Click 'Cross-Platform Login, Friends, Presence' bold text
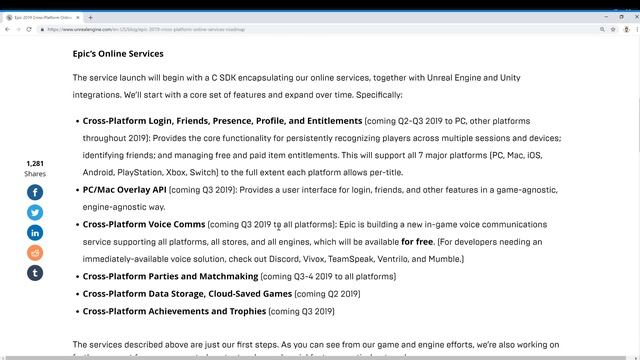The height and width of the screenshot is (360, 640). [x=222, y=121]
